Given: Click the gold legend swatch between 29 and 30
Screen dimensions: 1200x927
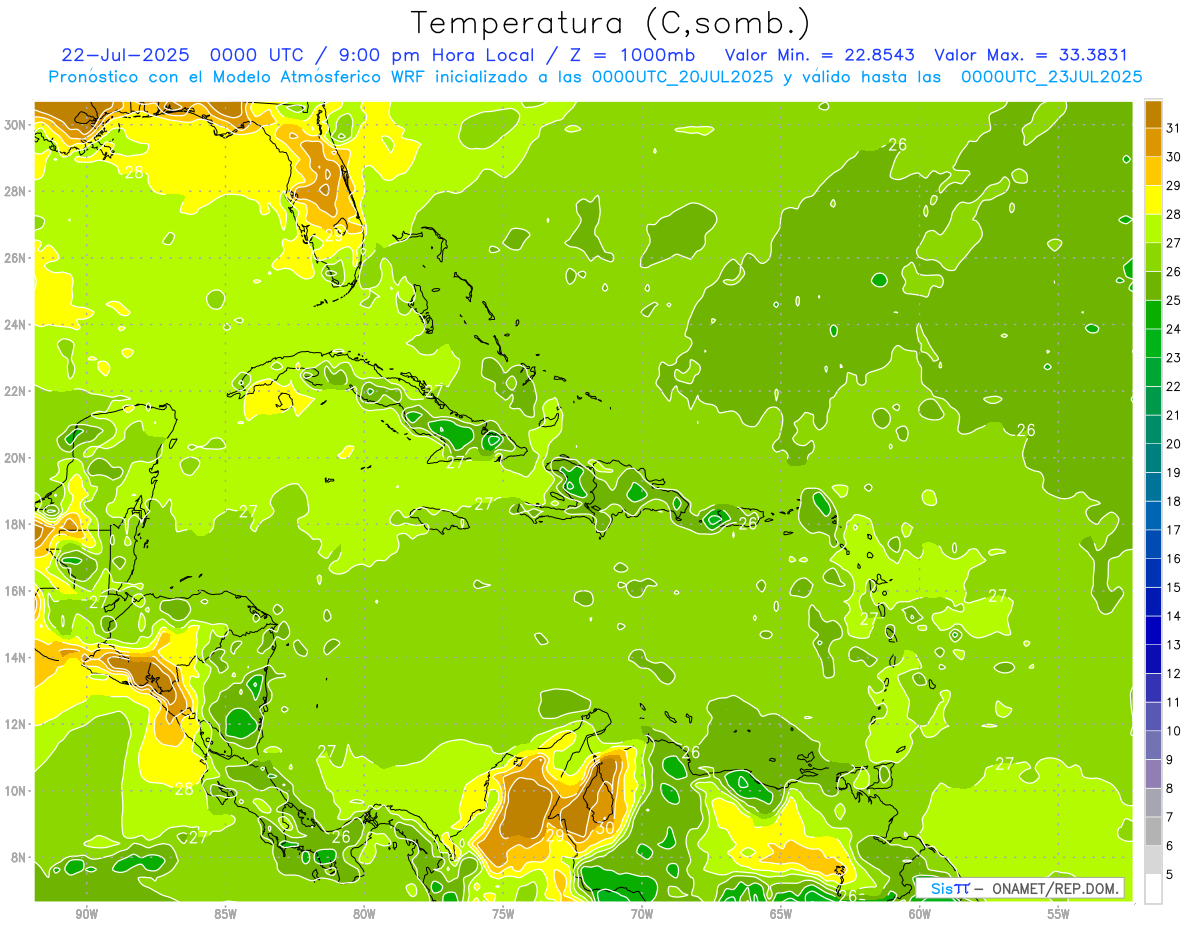Looking at the screenshot, I should pyautogui.click(x=1153, y=172).
